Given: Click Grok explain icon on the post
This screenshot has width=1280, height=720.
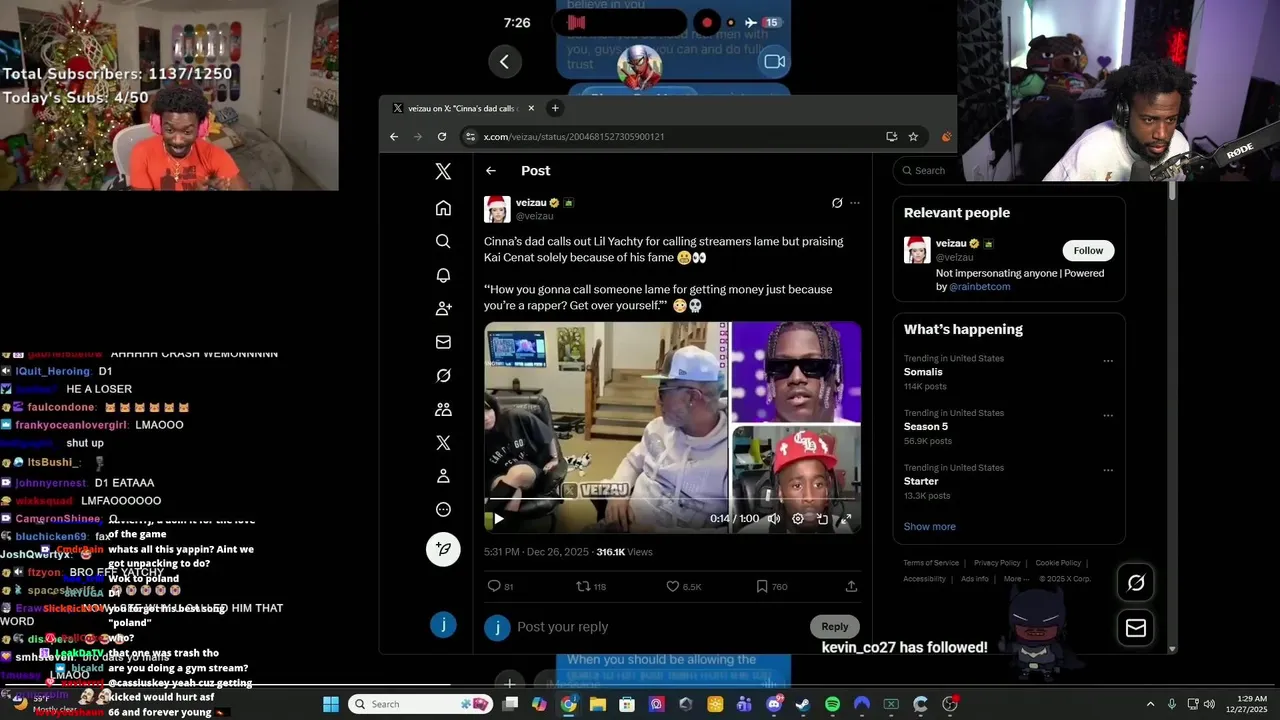Looking at the screenshot, I should point(837,203).
